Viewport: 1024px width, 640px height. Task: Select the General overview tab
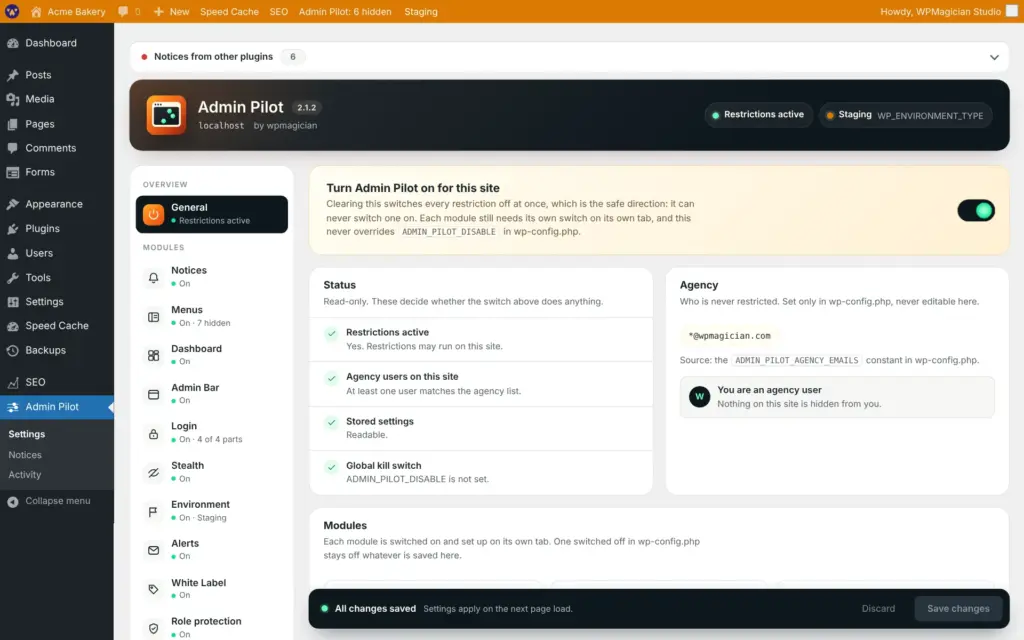pyautogui.click(x=212, y=214)
